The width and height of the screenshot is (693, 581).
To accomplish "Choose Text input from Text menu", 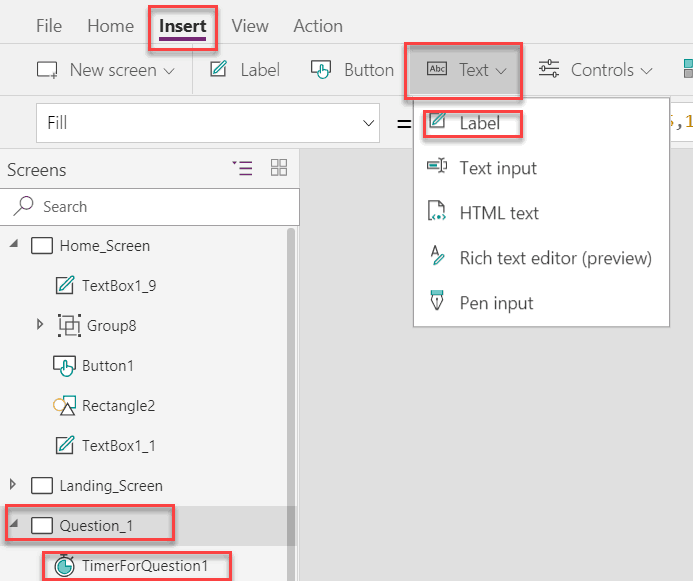I will pos(498,168).
